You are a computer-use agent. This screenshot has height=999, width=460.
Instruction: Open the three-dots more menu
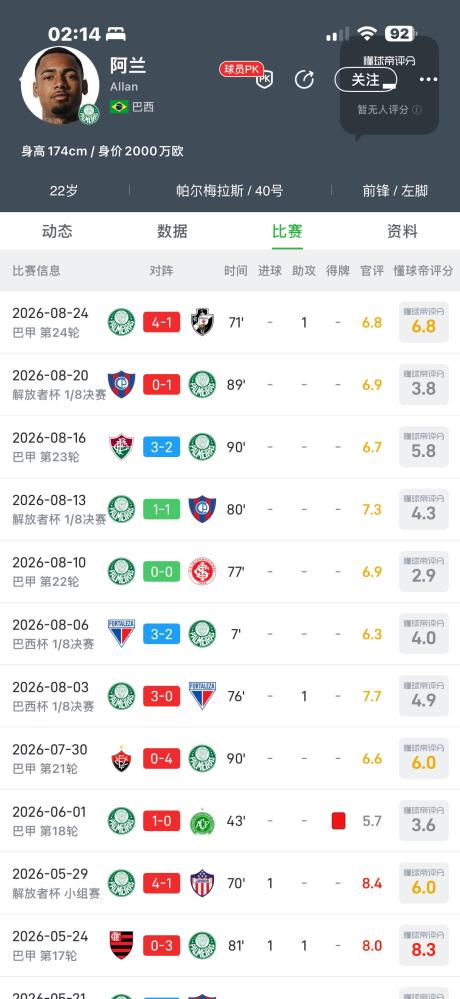pyautogui.click(x=428, y=80)
